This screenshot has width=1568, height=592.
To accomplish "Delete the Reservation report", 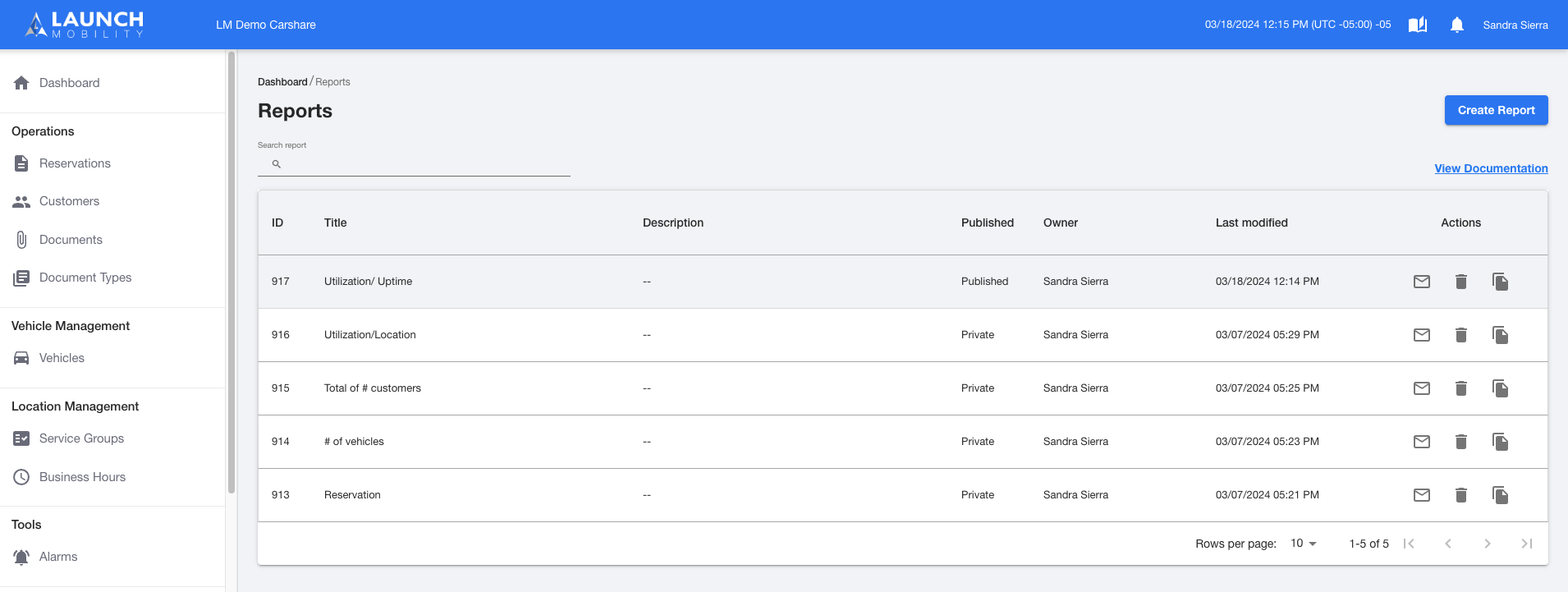I will click(x=1461, y=495).
